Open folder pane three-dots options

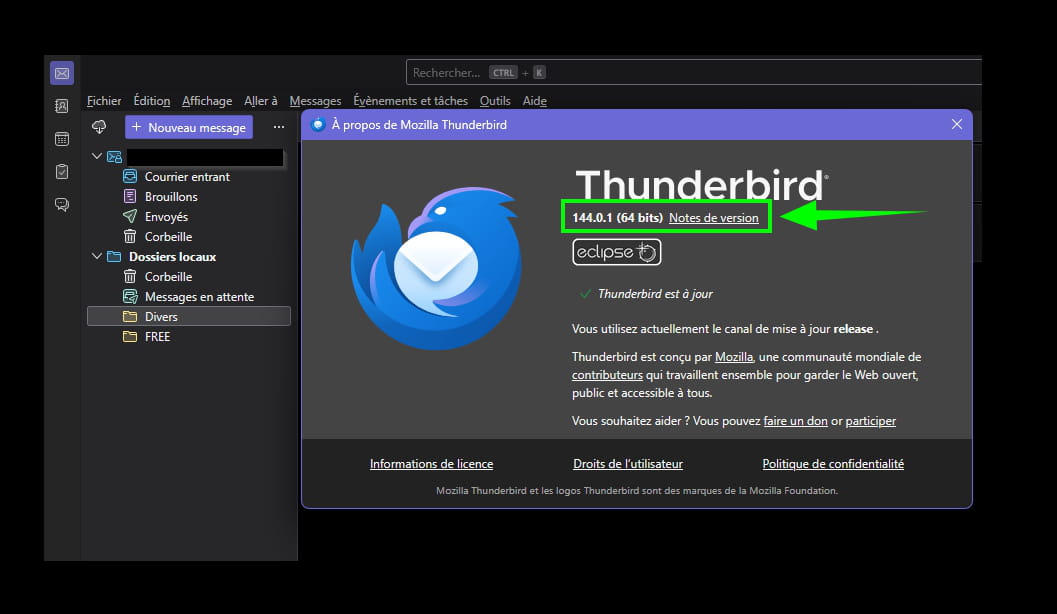[x=279, y=127]
